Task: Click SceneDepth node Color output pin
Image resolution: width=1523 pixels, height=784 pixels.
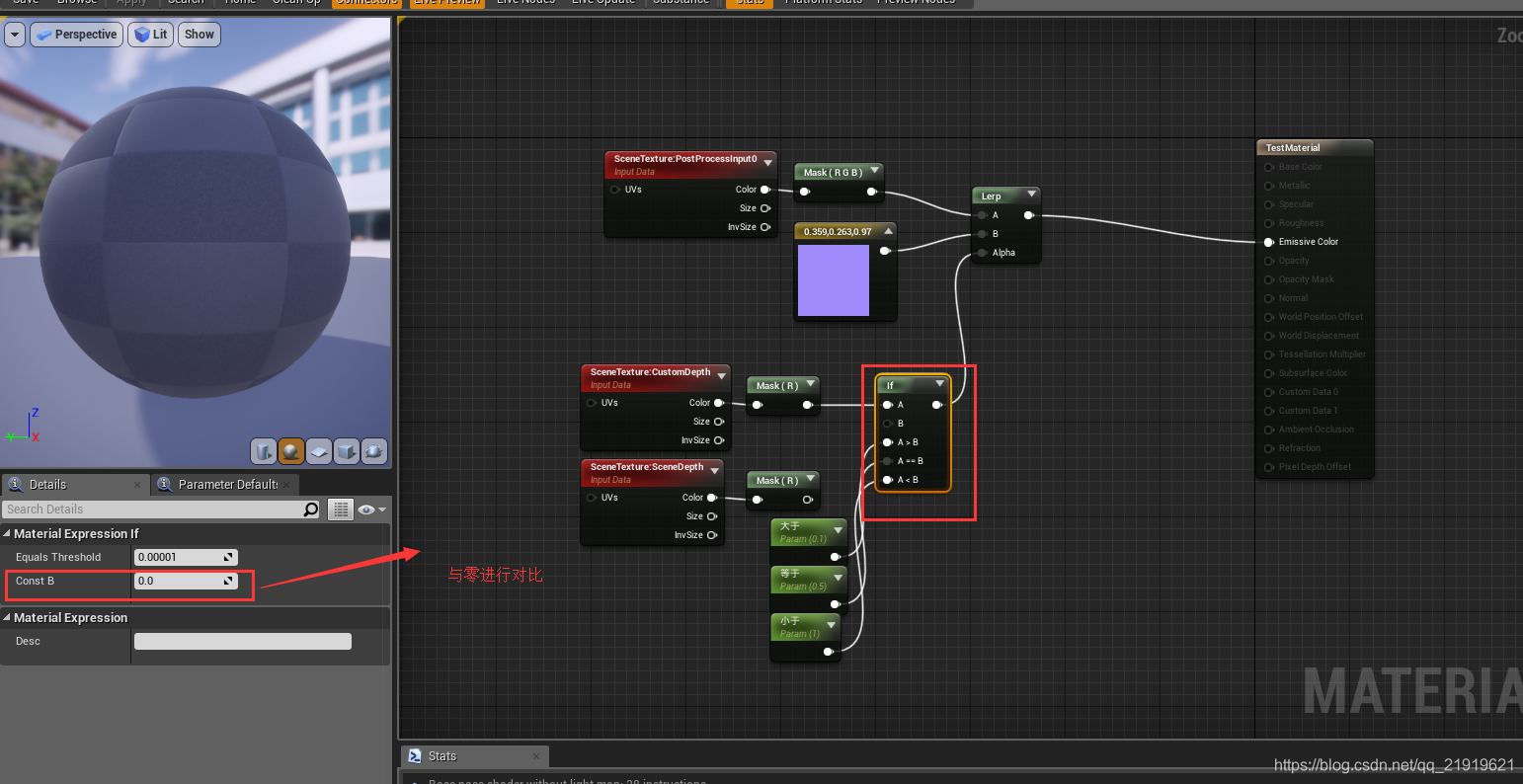Action: [711, 498]
